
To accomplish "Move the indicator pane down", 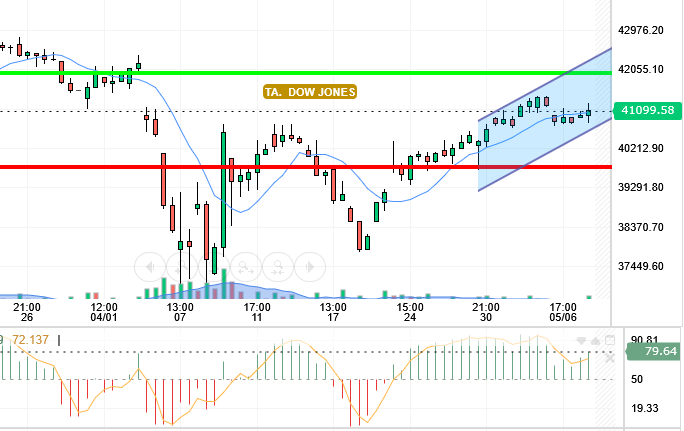I will pos(581,341).
